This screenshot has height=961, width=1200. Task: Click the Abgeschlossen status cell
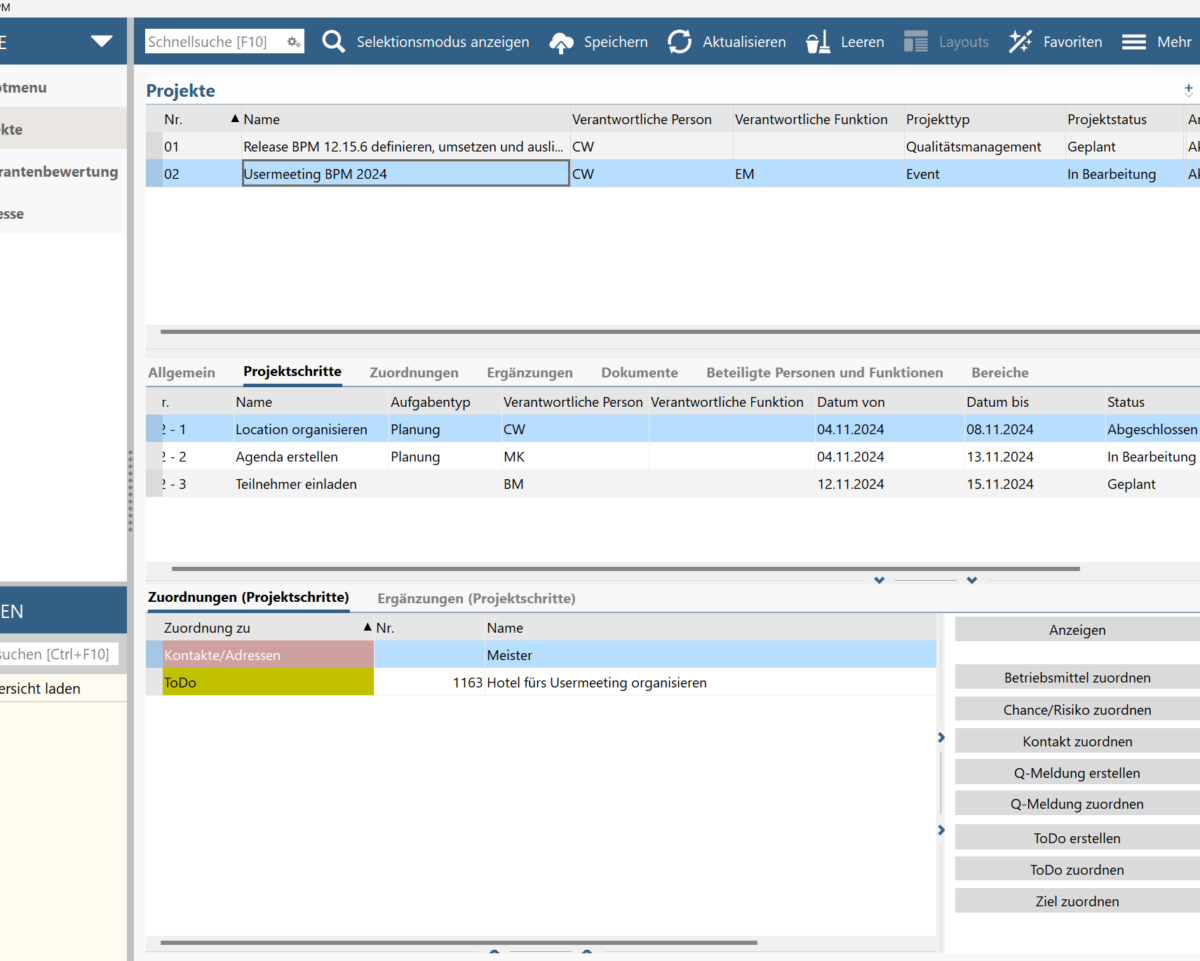click(x=1152, y=429)
